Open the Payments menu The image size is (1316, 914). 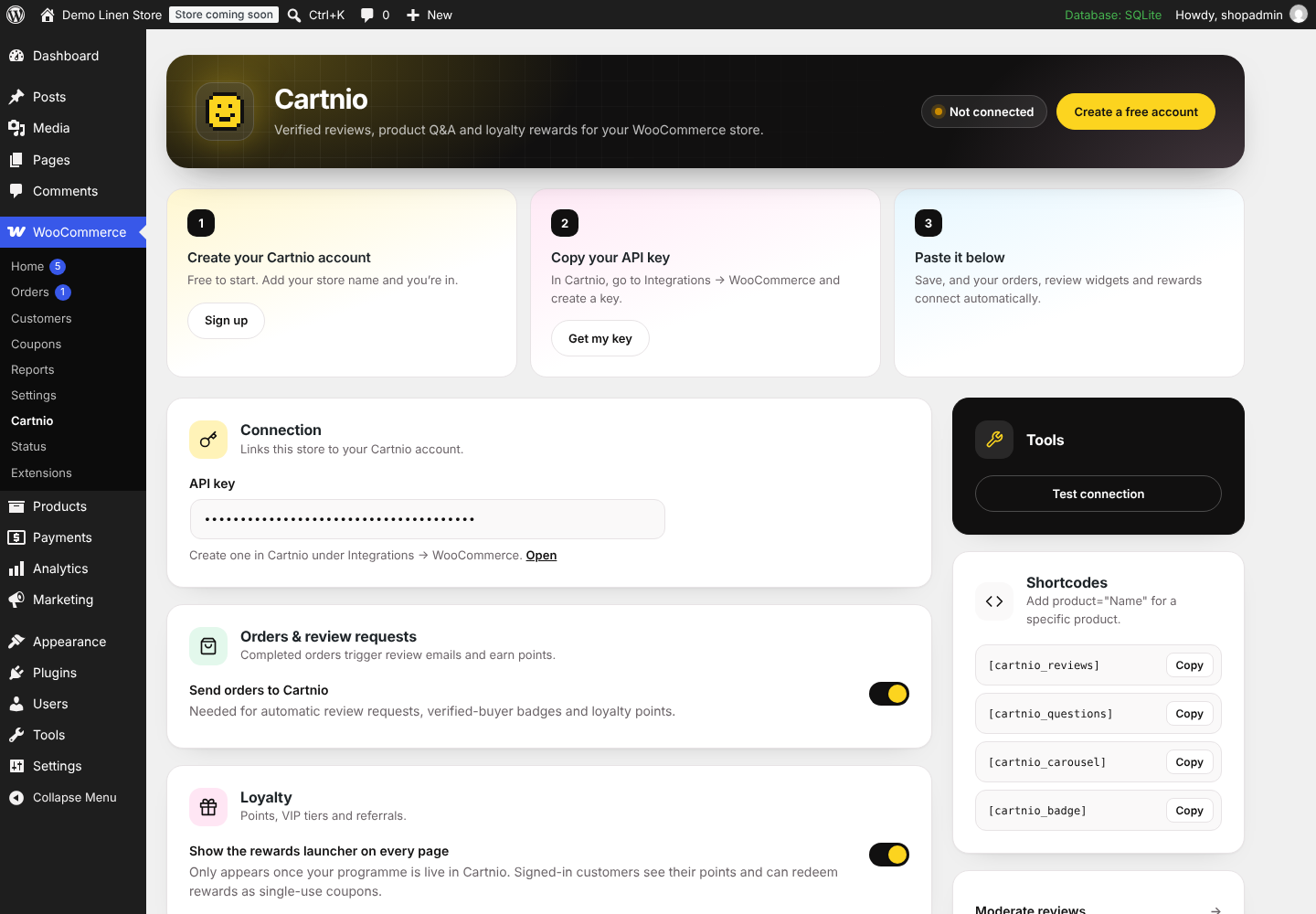point(73,537)
